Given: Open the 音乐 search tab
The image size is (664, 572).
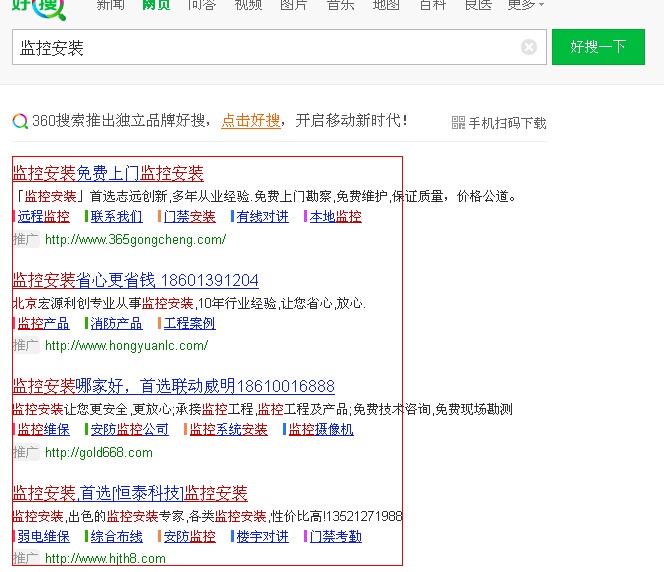Looking at the screenshot, I should [x=340, y=5].
